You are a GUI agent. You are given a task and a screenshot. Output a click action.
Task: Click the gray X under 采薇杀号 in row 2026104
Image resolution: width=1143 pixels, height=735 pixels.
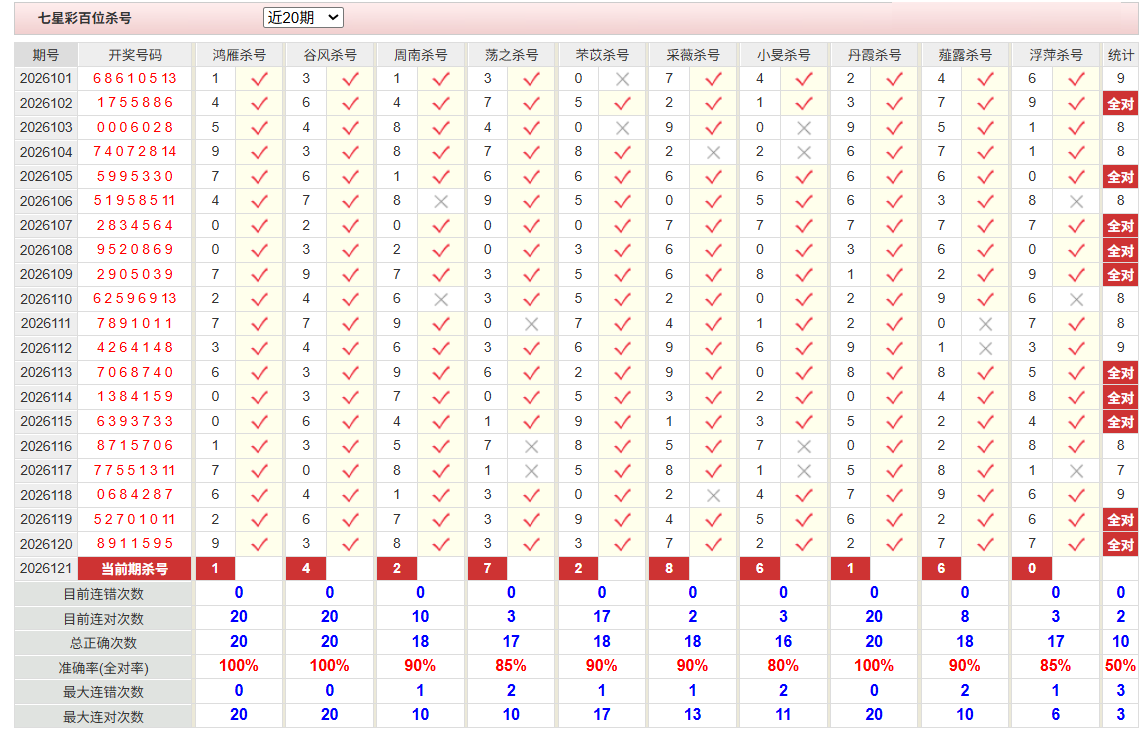click(713, 153)
